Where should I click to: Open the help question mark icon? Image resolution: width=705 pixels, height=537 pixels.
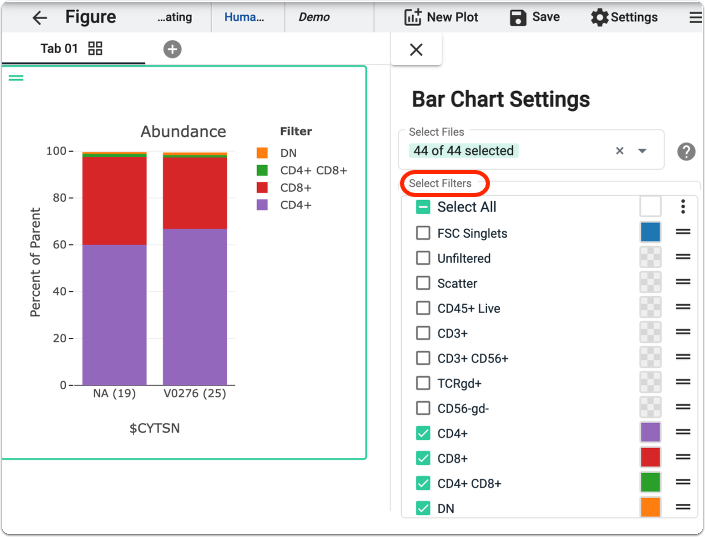point(686,152)
